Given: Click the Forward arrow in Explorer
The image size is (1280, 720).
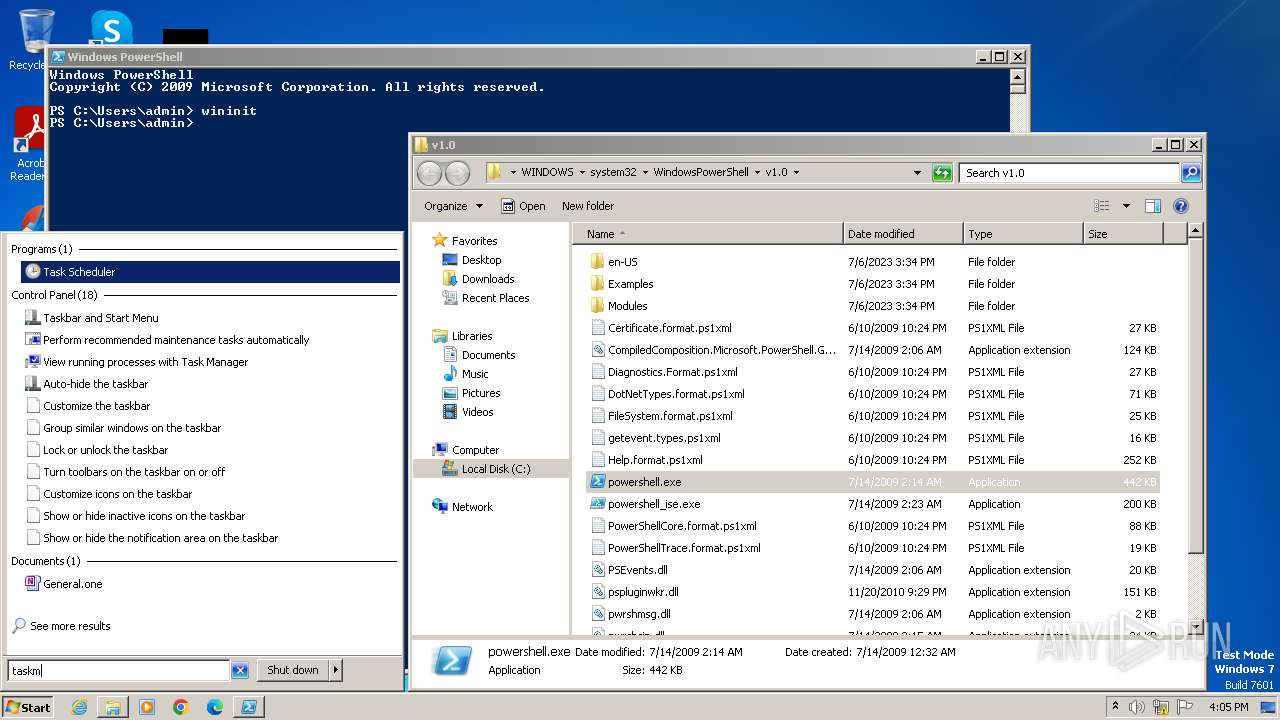Looking at the screenshot, I should pos(457,173).
